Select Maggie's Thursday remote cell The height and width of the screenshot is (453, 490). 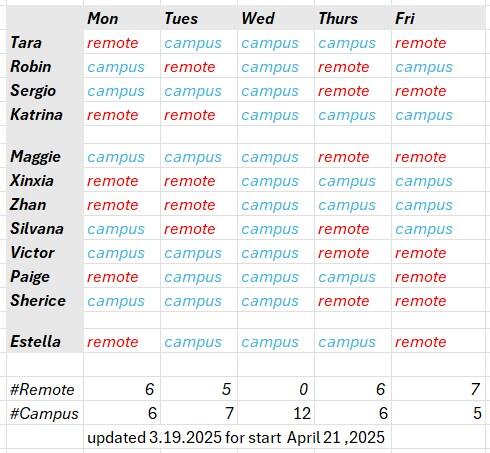tap(353, 156)
